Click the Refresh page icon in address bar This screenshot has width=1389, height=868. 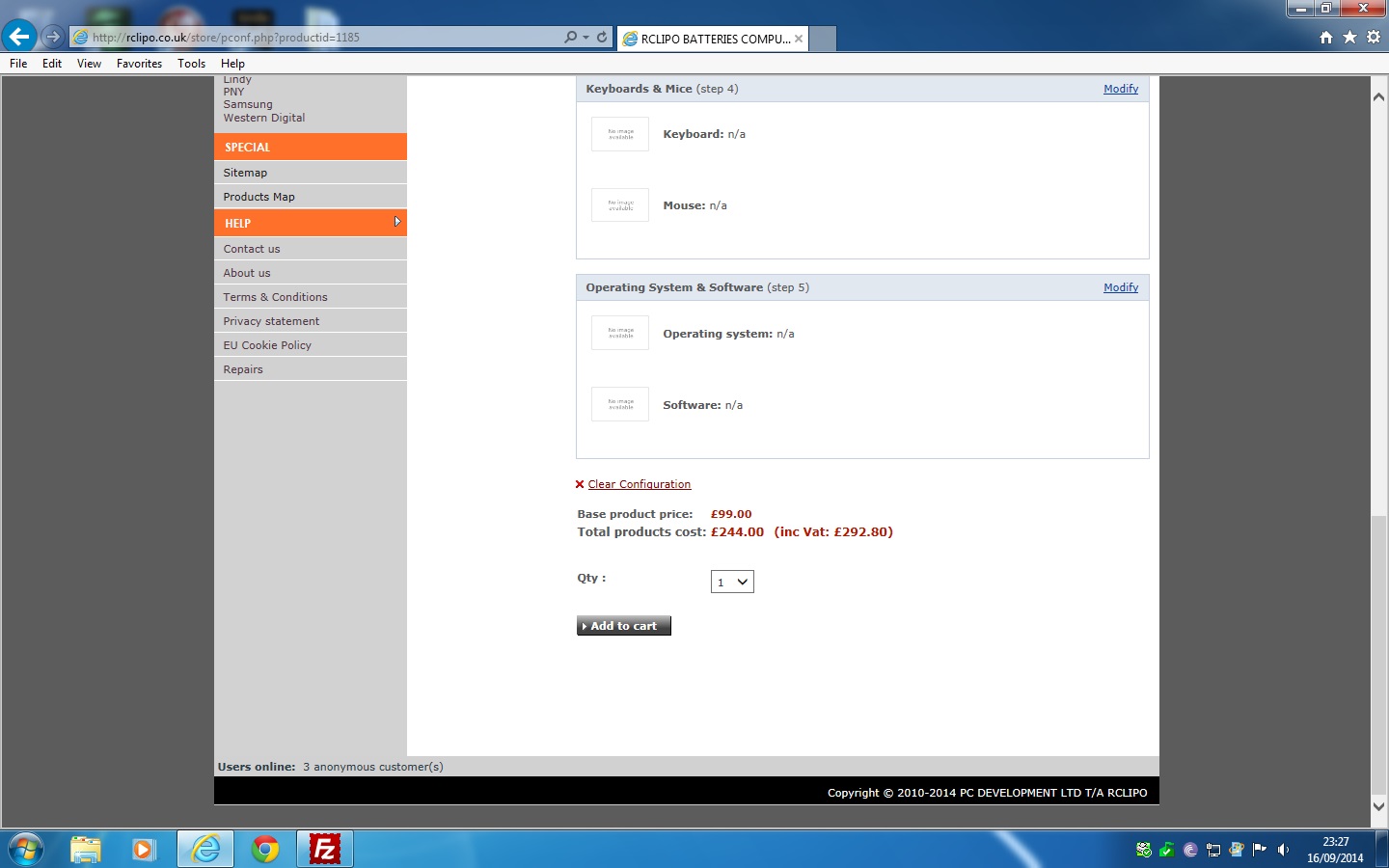(x=602, y=38)
